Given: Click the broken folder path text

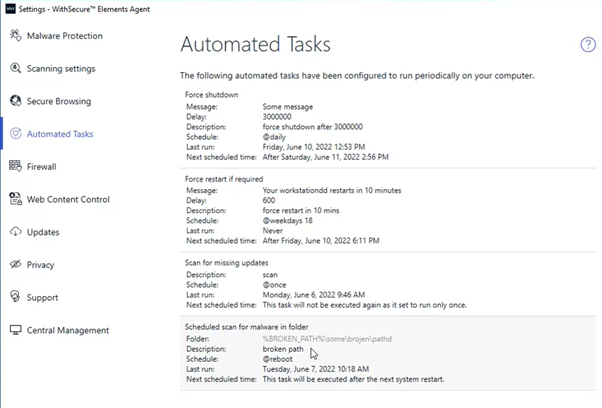Looking at the screenshot, I should click(327, 339).
